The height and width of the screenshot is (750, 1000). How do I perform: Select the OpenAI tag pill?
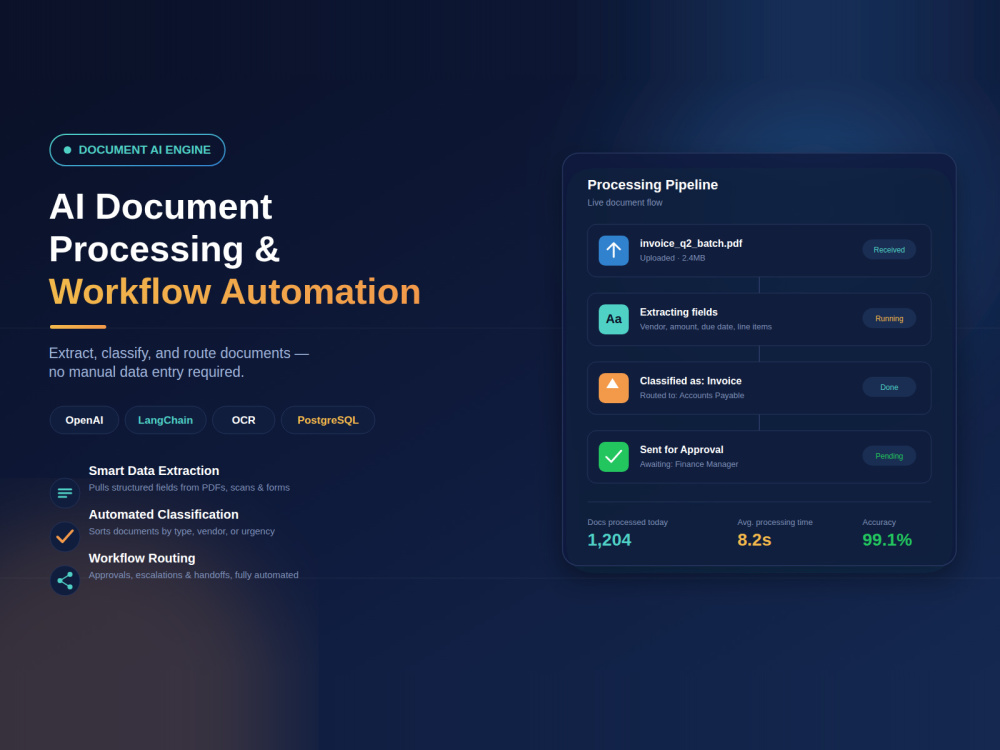[84, 420]
